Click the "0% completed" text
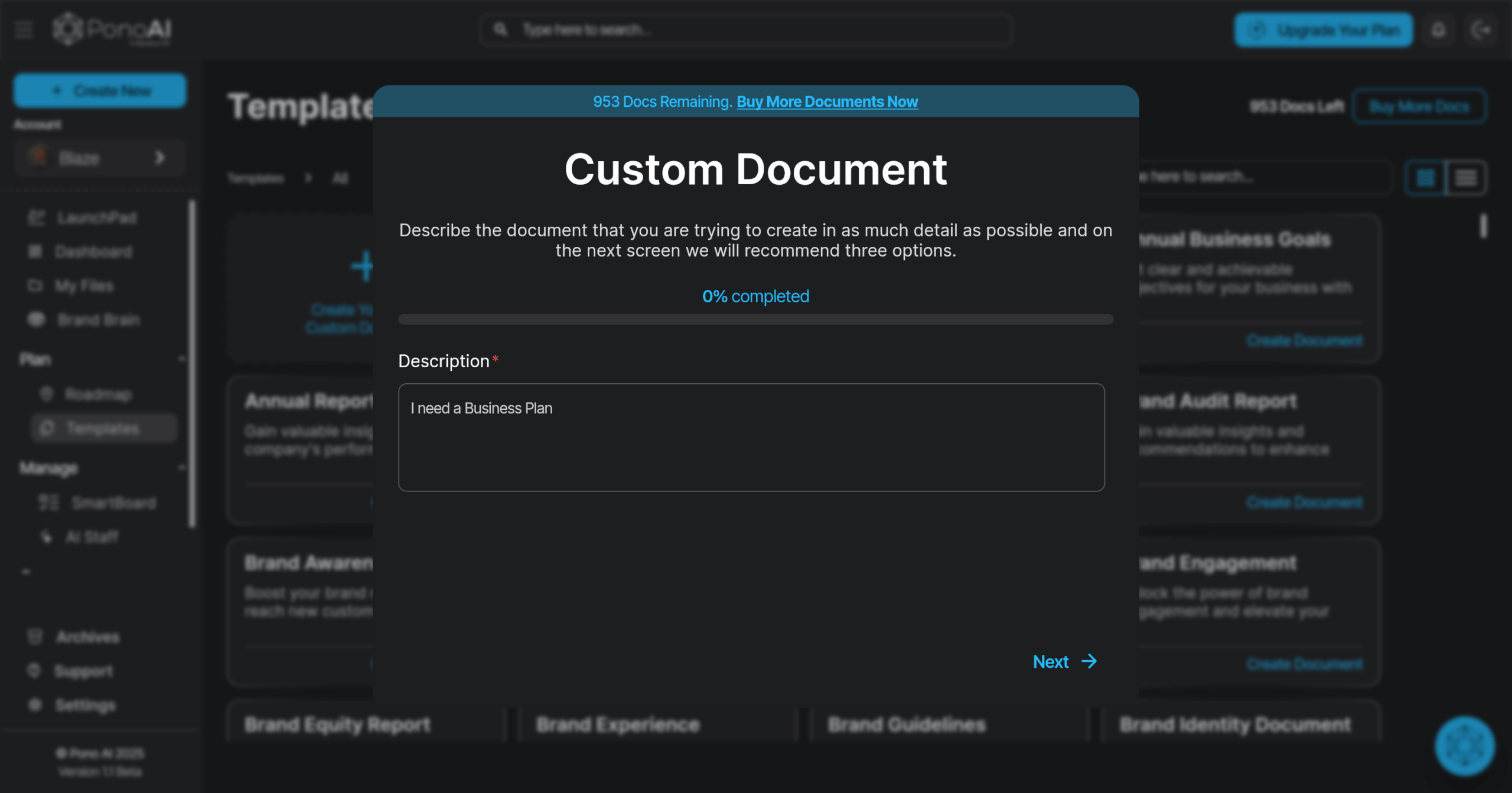The width and height of the screenshot is (1512, 793). tap(755, 296)
